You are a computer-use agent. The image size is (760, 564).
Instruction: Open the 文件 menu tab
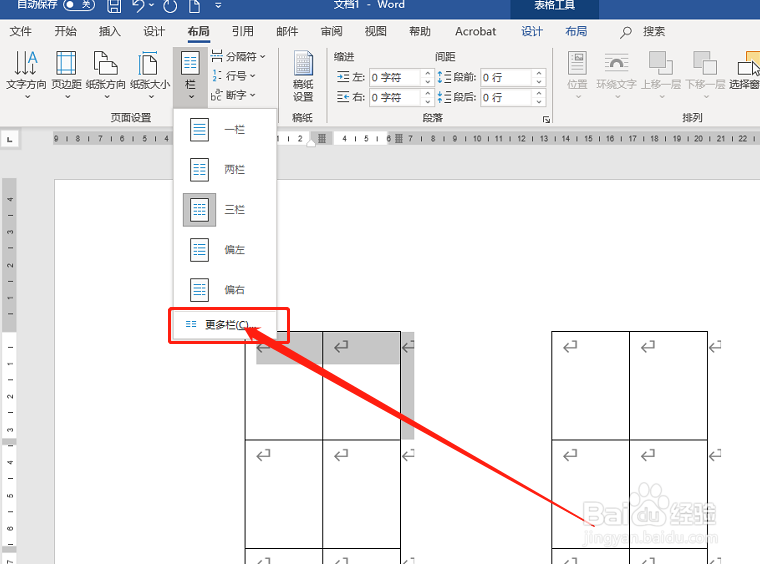point(20,31)
